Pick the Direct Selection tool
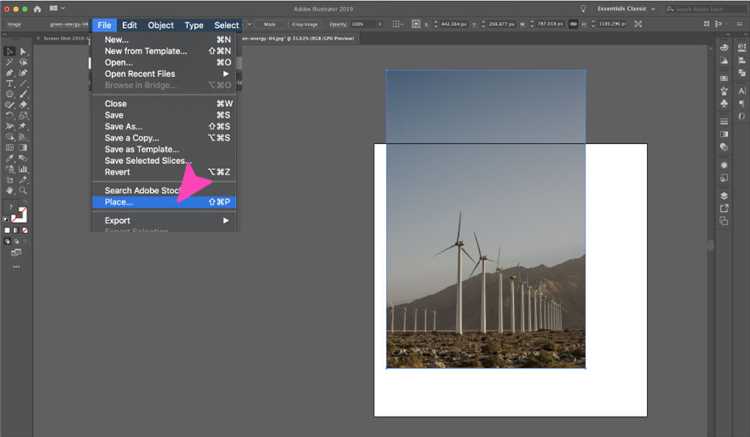Viewport: 750px width, 437px height. pos(23,51)
